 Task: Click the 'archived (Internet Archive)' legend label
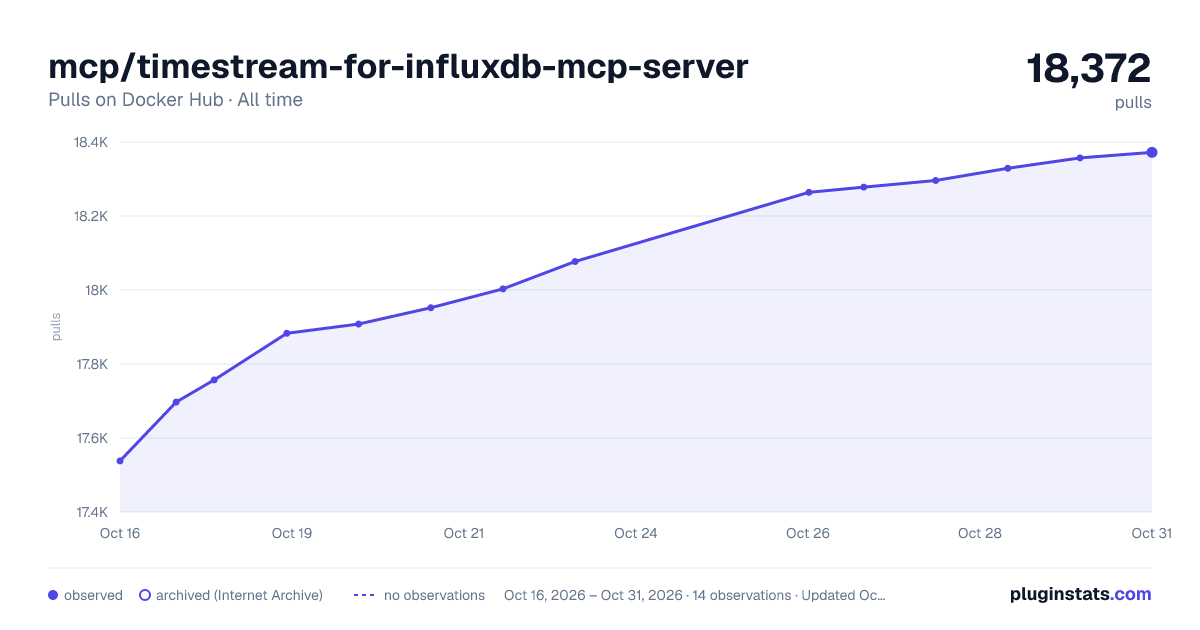coord(239,595)
